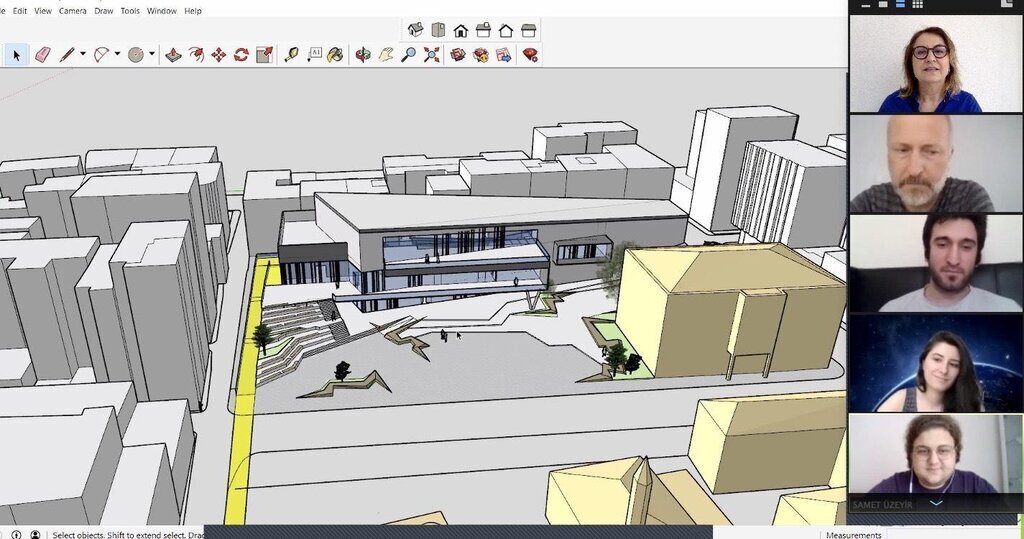Activate the Select arrow tool
Viewport: 1024px width, 539px height.
coord(17,55)
